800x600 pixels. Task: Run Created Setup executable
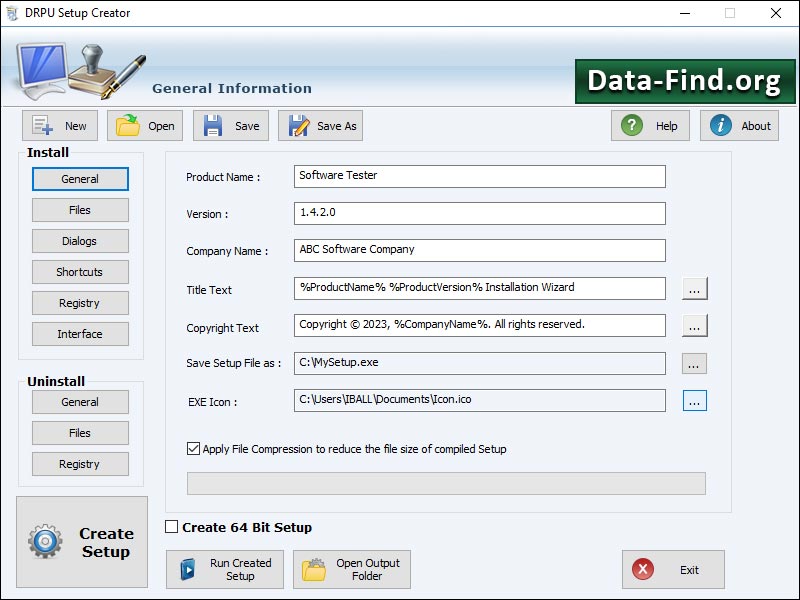pos(224,569)
